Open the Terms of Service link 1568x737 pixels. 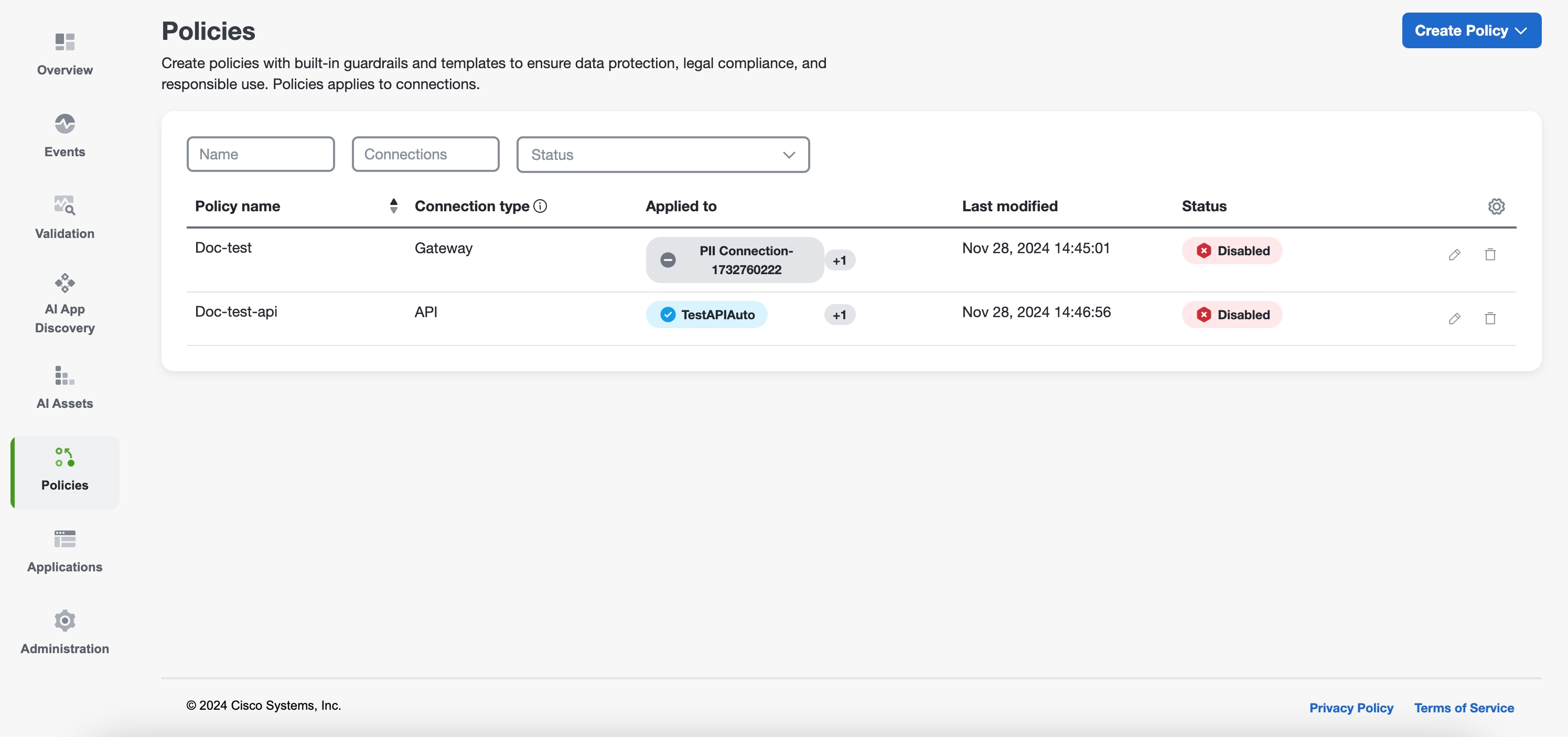click(x=1463, y=708)
